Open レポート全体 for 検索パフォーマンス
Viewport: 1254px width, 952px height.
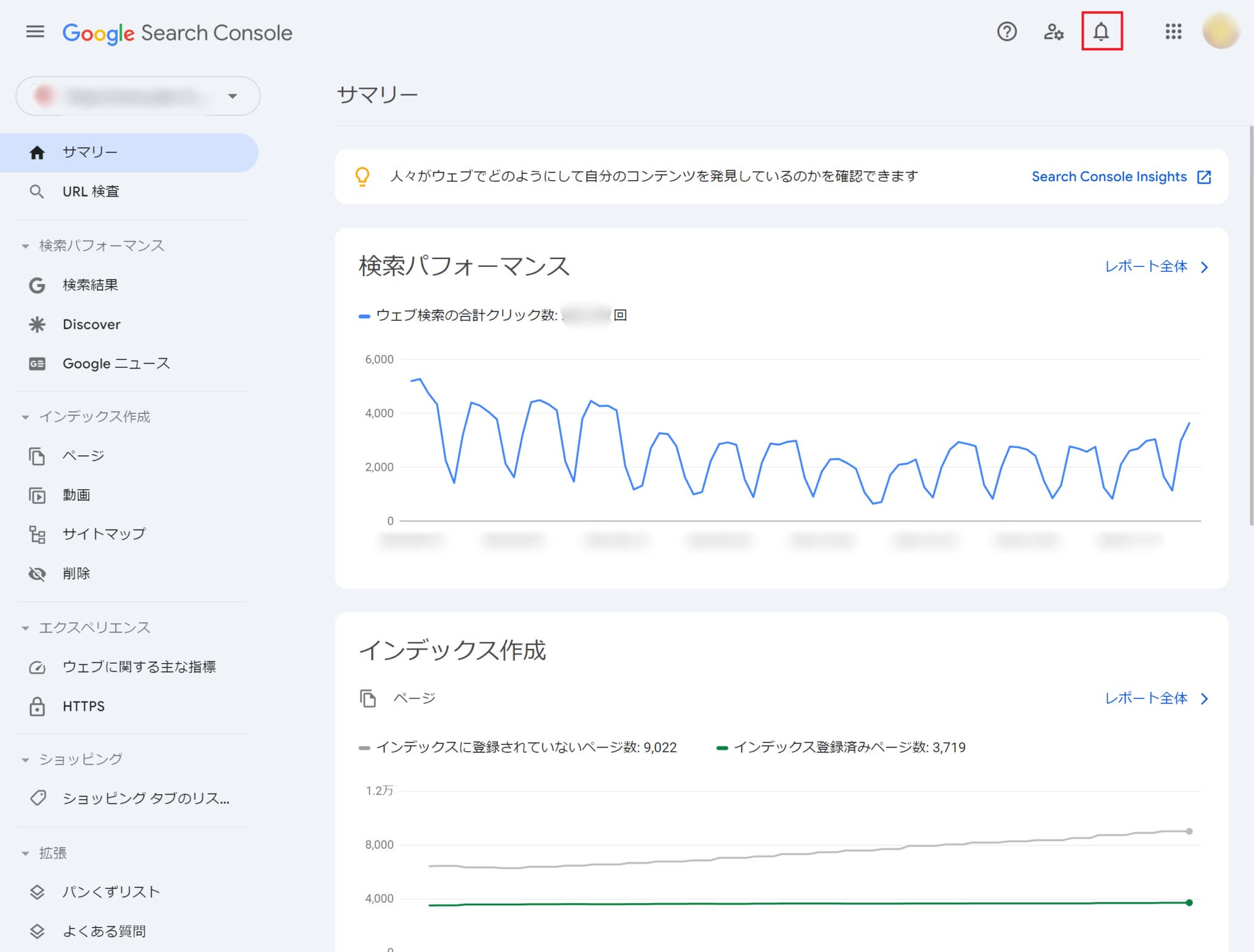(x=1155, y=267)
